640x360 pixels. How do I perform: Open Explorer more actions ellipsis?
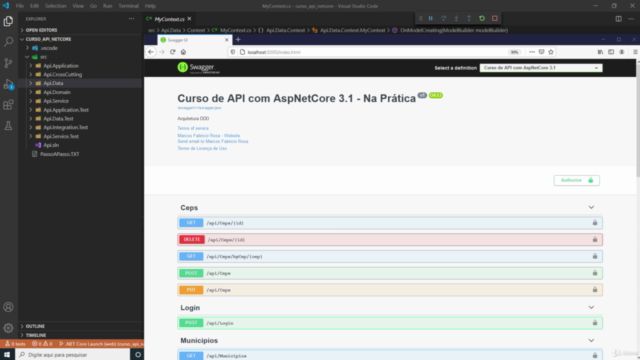(x=131, y=19)
